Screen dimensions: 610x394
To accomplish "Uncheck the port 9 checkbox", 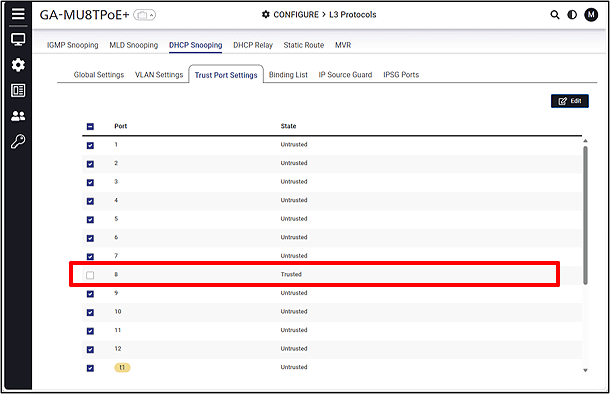I will (90, 294).
